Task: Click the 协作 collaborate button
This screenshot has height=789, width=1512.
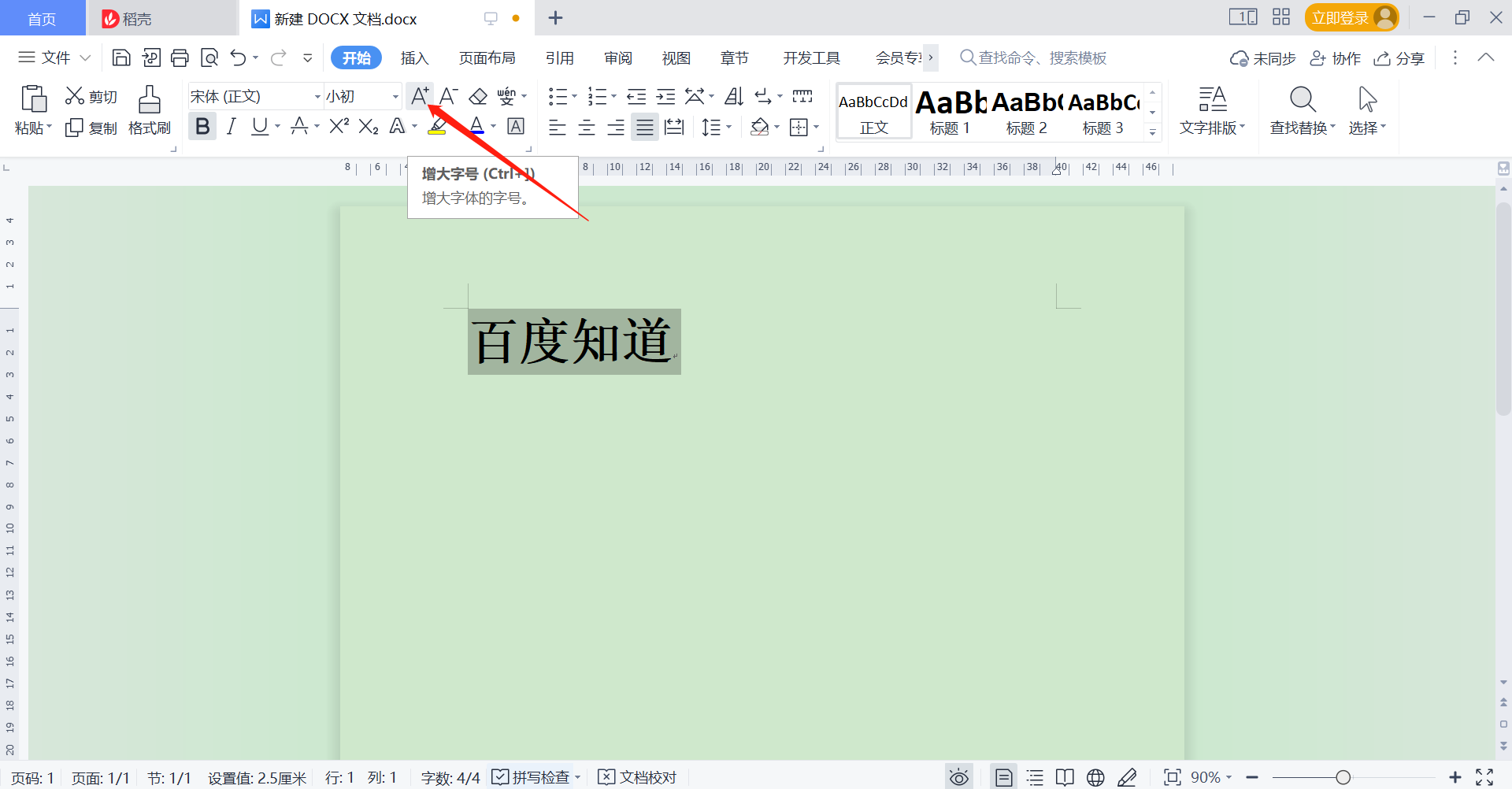Action: click(x=1336, y=58)
